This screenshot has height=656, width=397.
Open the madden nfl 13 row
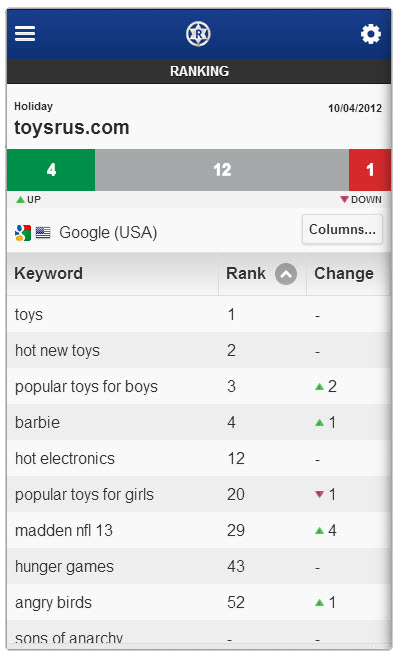(x=199, y=530)
